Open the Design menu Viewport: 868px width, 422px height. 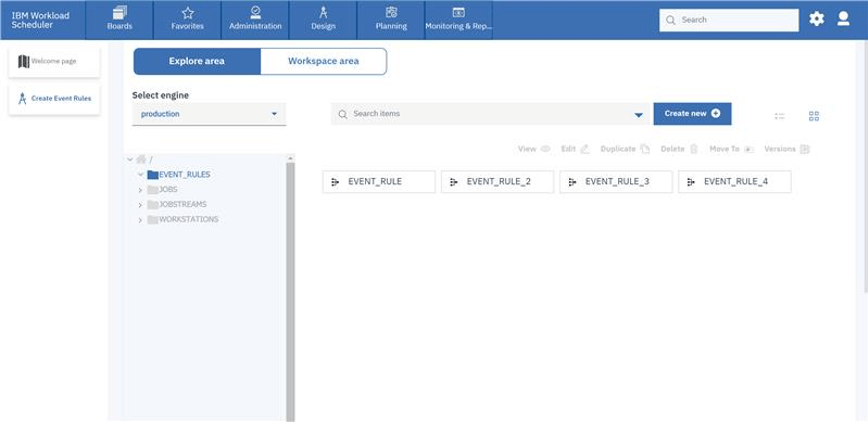point(323,19)
